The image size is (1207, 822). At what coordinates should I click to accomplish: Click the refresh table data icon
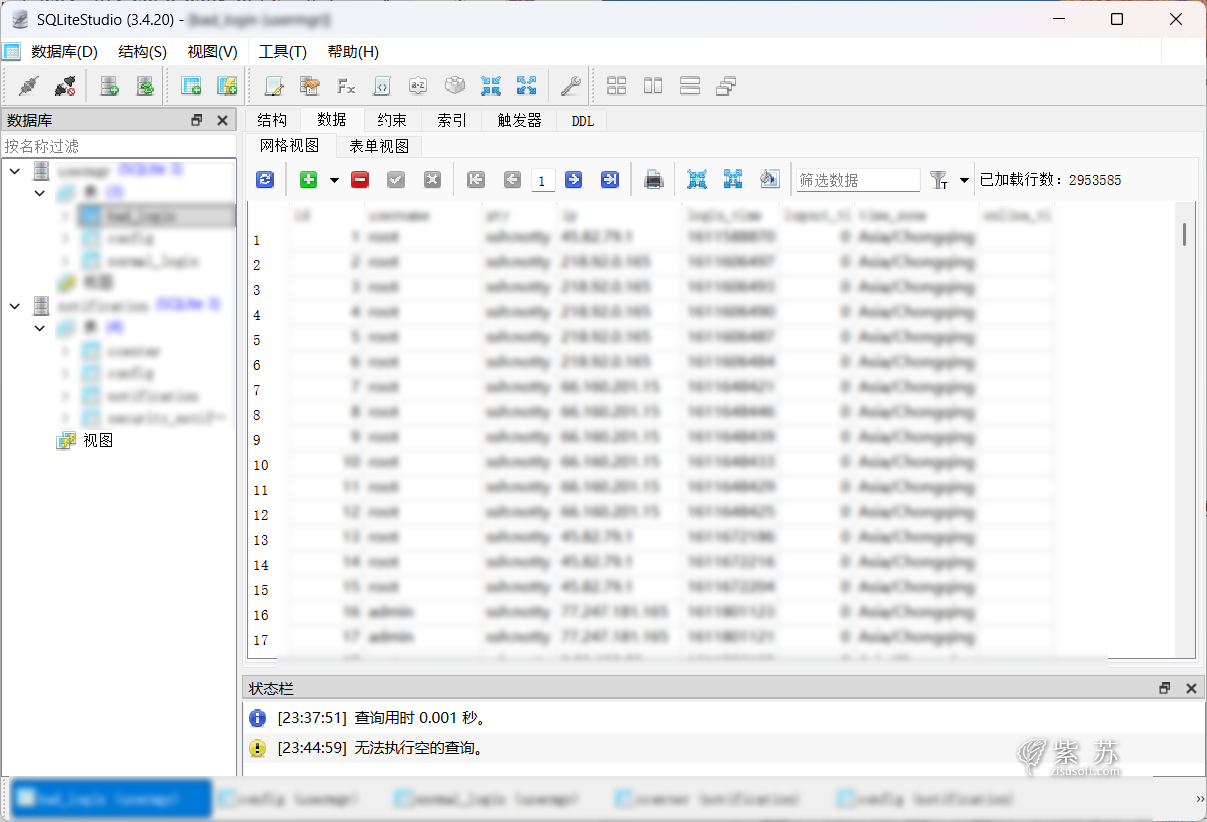[x=265, y=180]
